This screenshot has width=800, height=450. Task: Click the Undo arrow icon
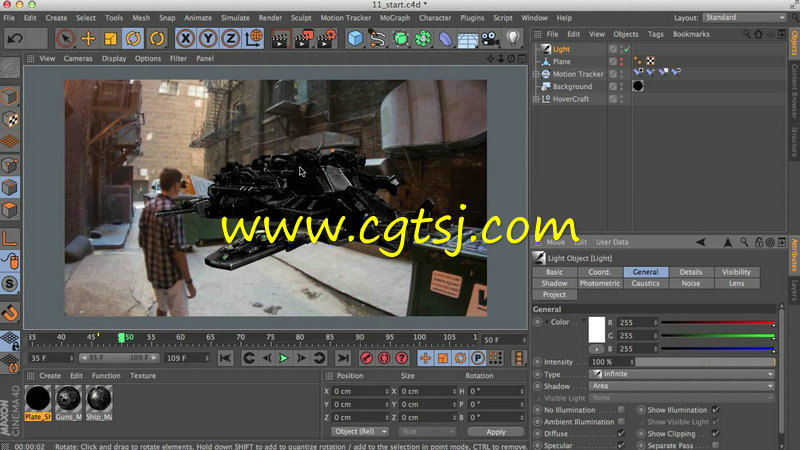[15, 38]
